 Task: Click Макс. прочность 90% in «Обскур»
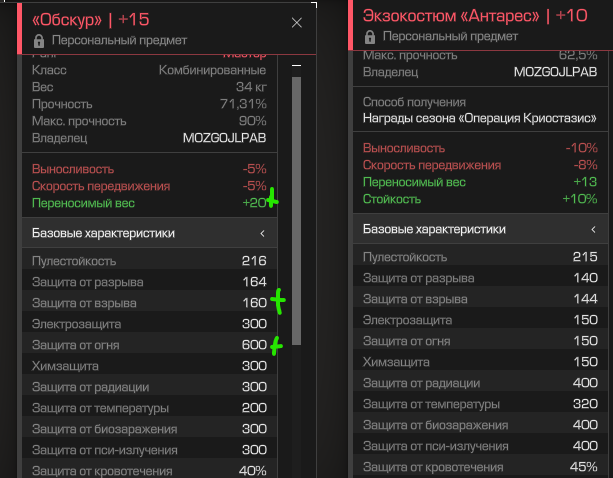click(x=149, y=121)
